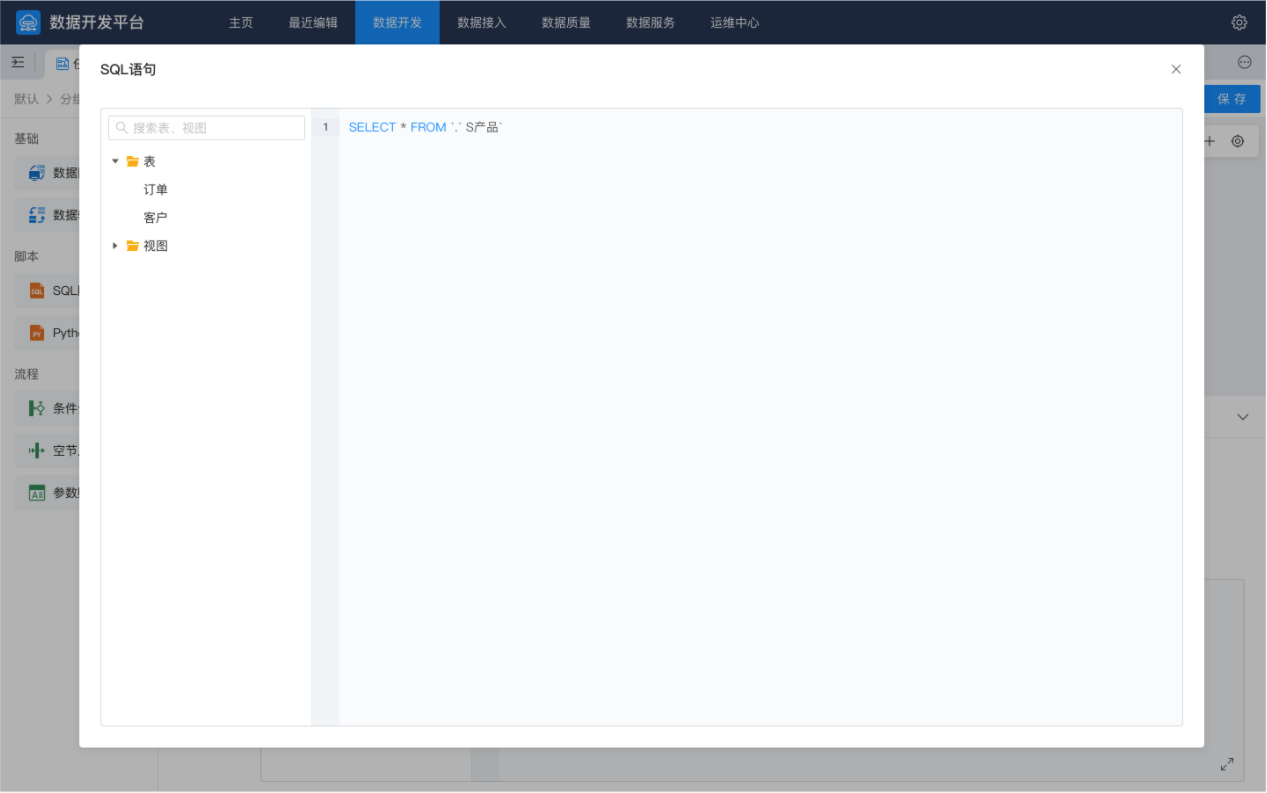Click the platform cloud logo icon

[29, 22]
